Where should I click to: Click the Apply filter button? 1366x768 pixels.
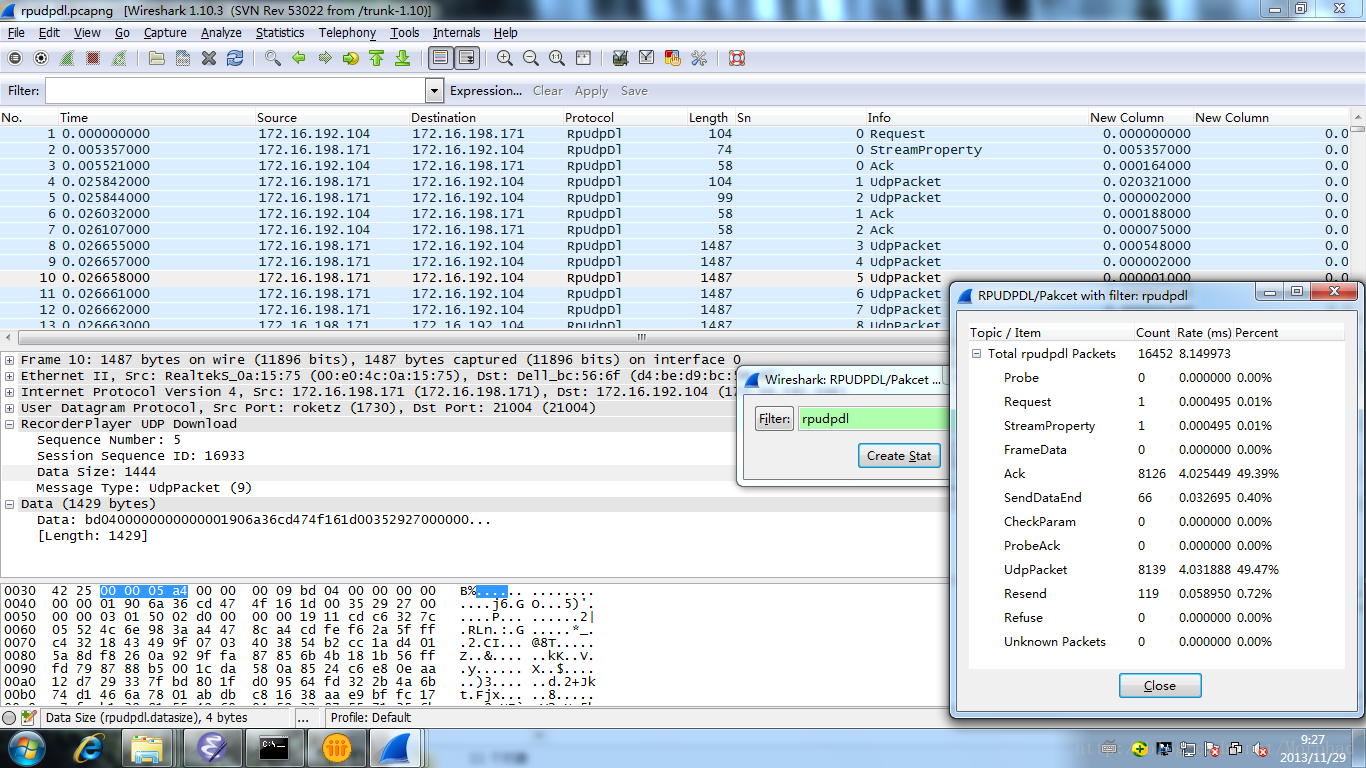coord(591,91)
